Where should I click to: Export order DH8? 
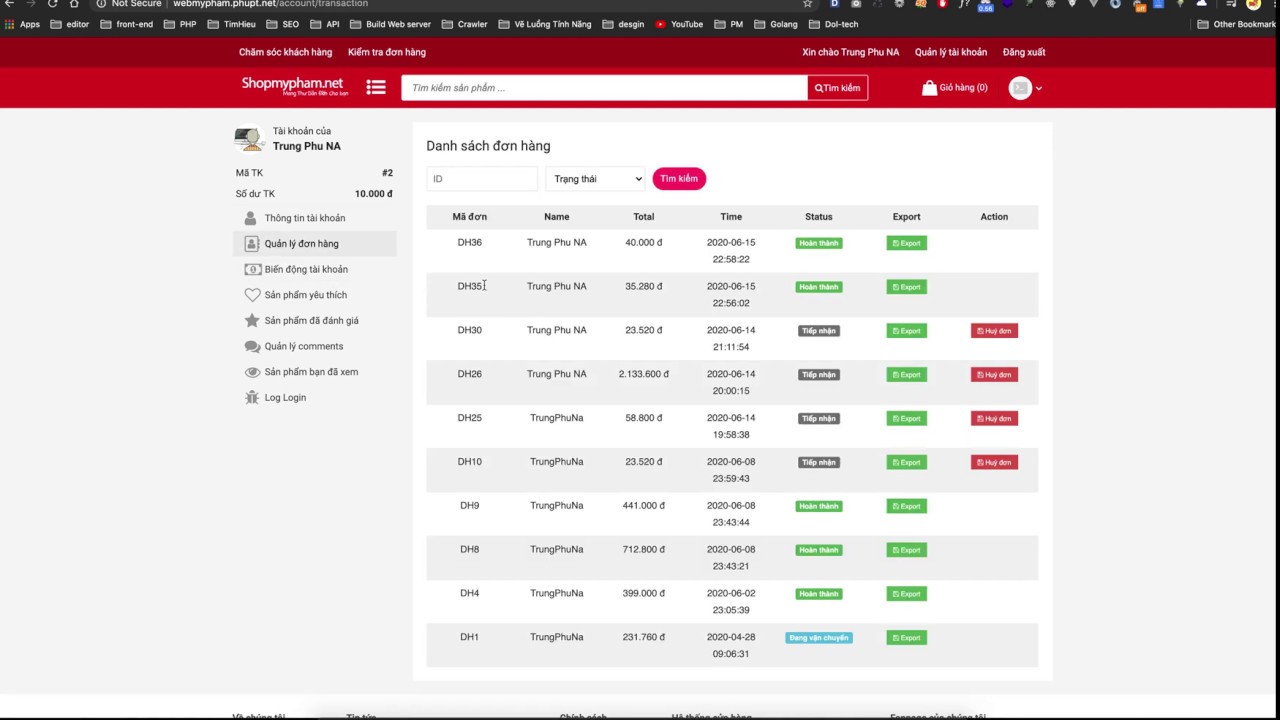tap(906, 550)
